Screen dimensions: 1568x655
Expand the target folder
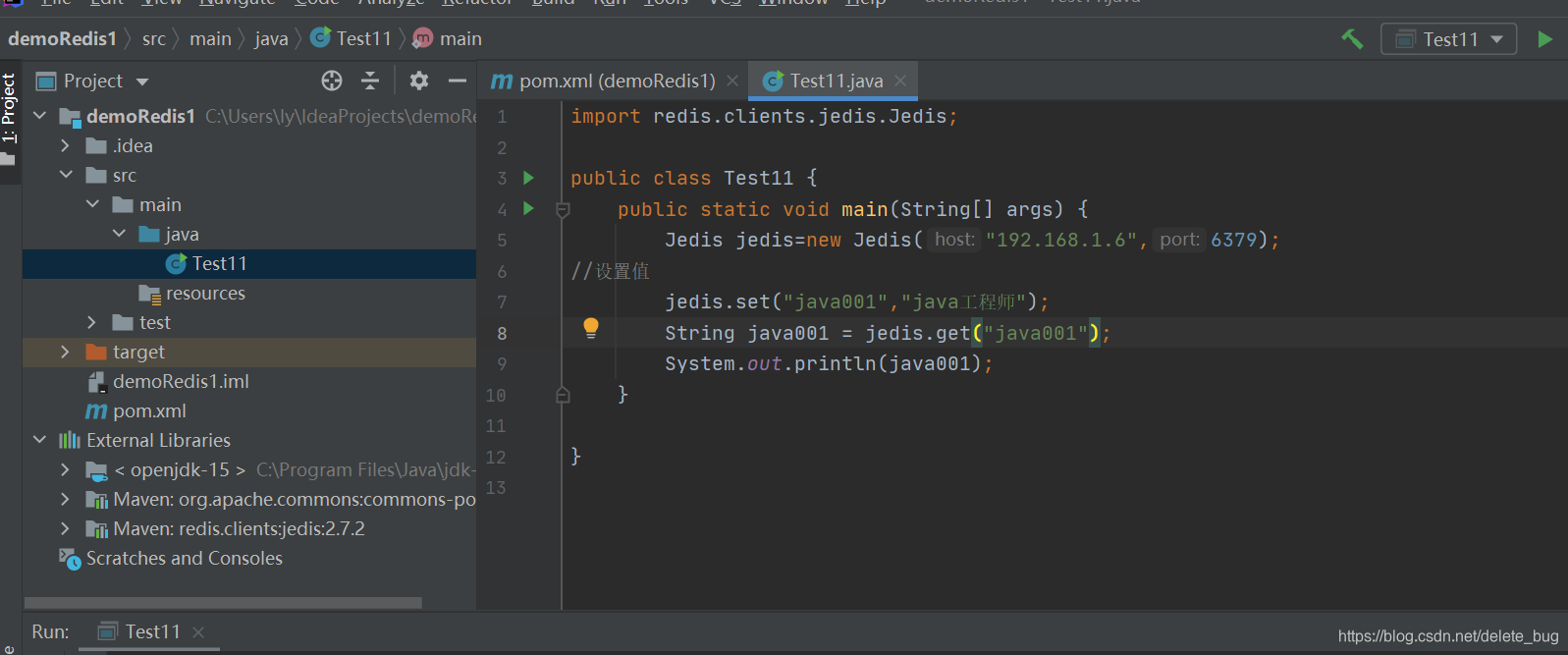pyautogui.click(x=66, y=352)
